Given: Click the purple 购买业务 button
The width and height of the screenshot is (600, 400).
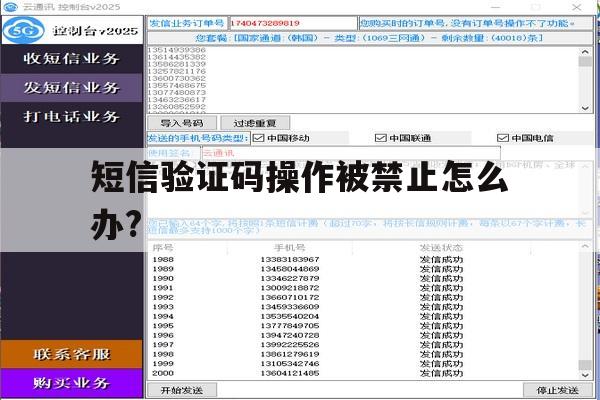Looking at the screenshot, I should [72, 383].
